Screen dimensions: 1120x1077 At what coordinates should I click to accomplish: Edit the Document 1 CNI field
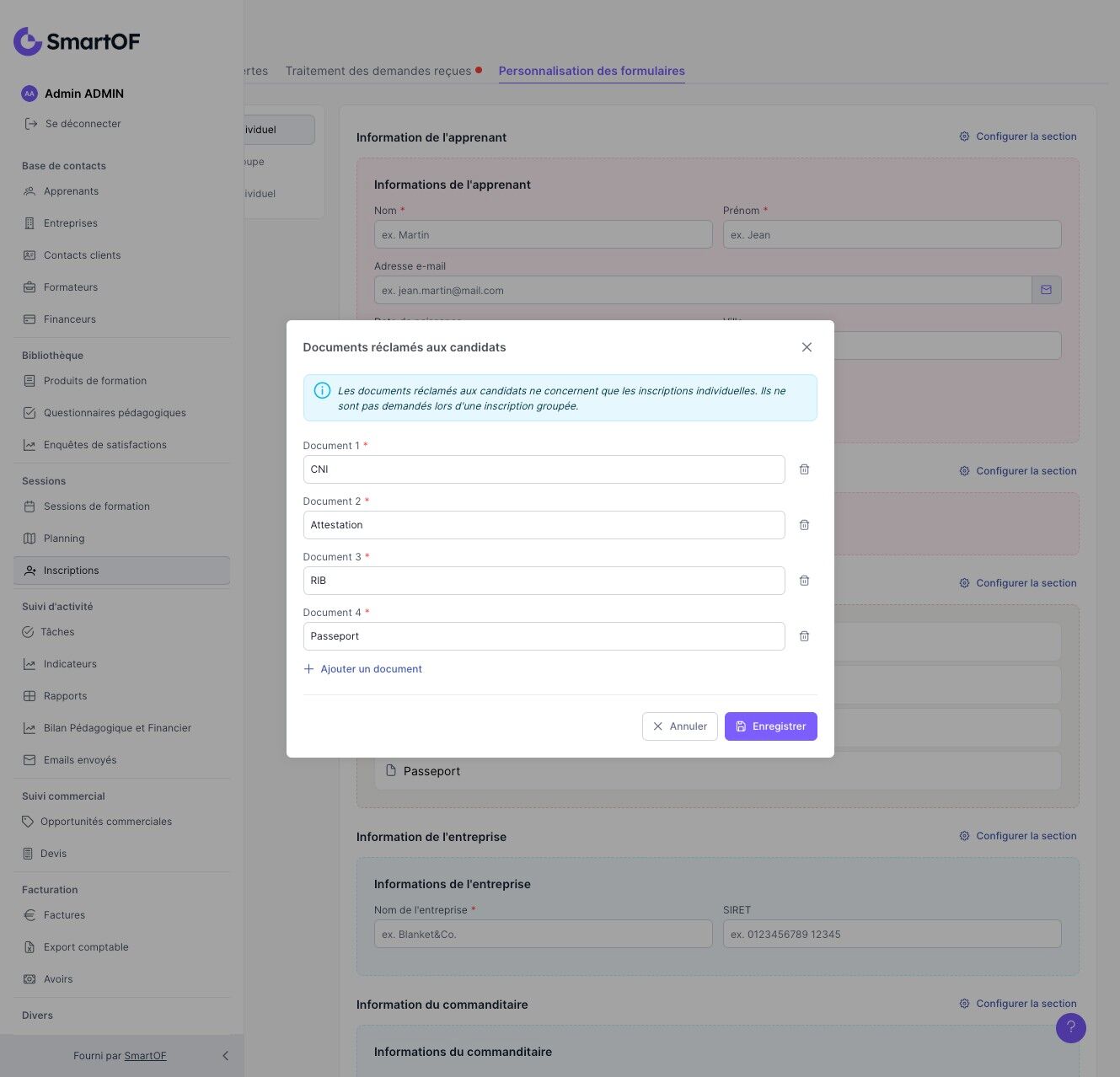pos(544,469)
